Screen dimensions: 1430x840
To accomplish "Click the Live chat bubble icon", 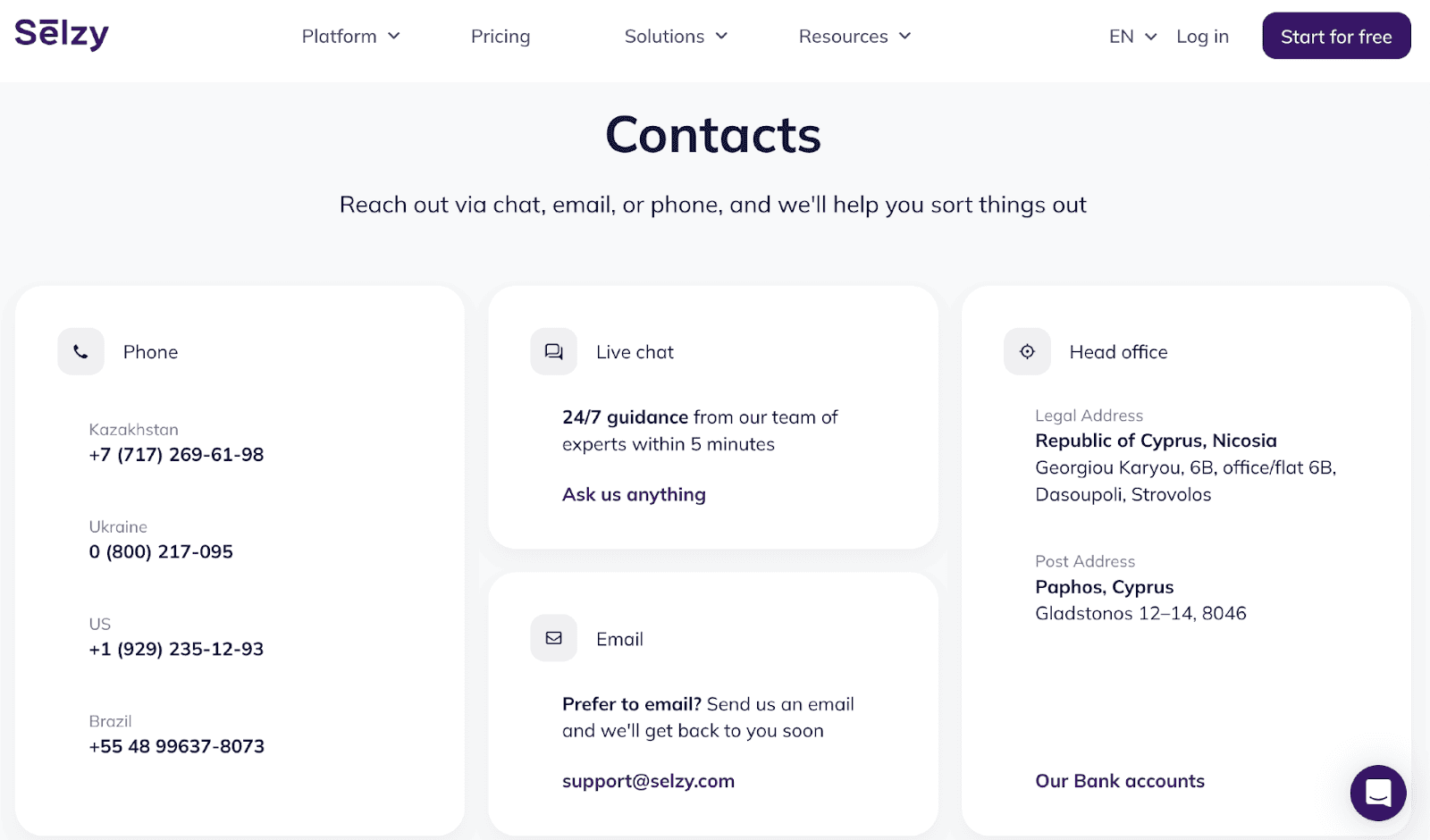I will (x=554, y=352).
